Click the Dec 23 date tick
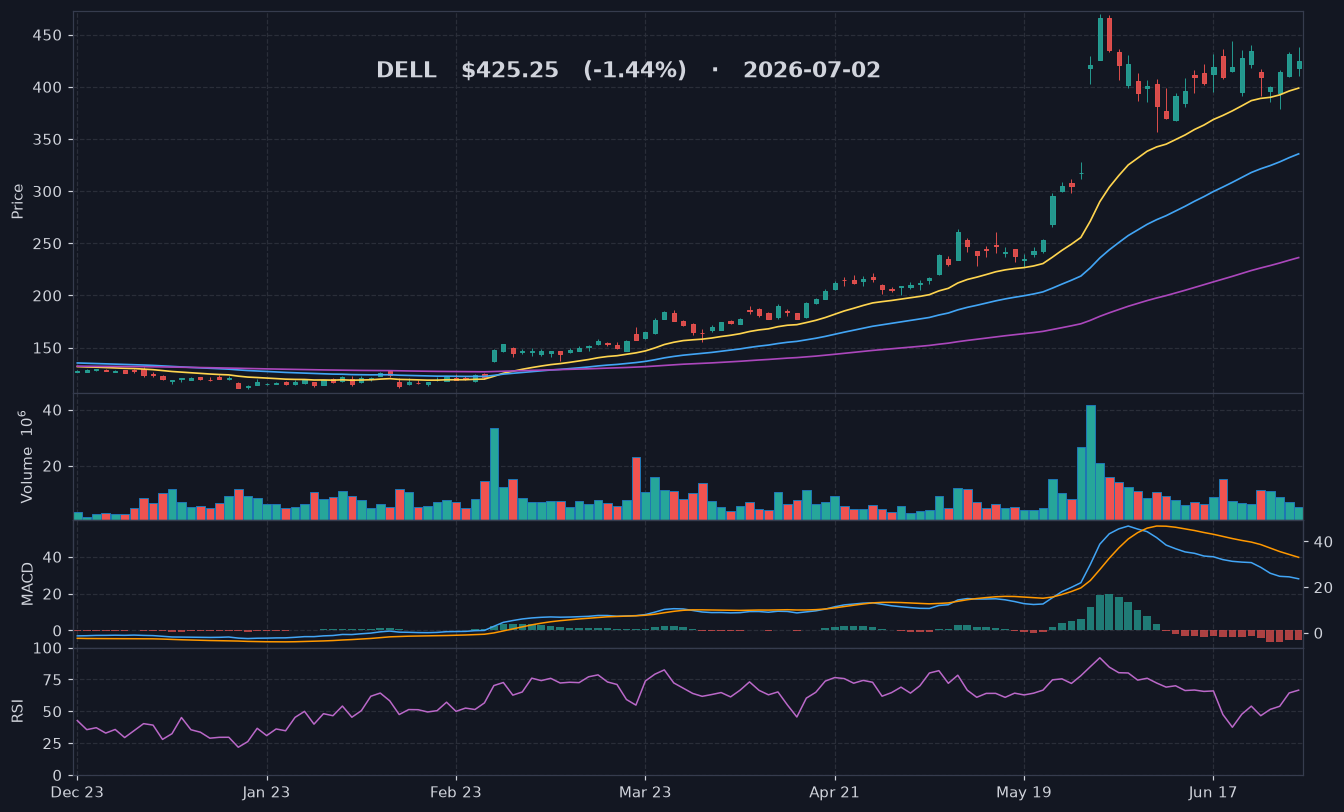Screen dimensions: 1344x812 click(77, 792)
